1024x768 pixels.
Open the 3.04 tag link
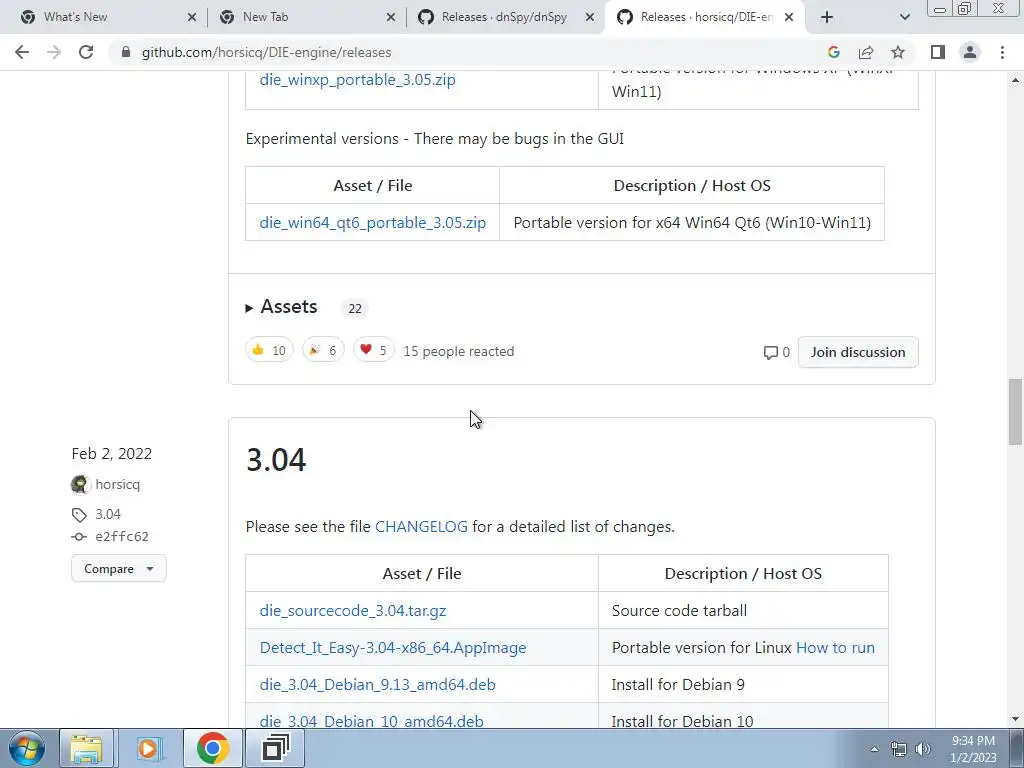pos(108,514)
